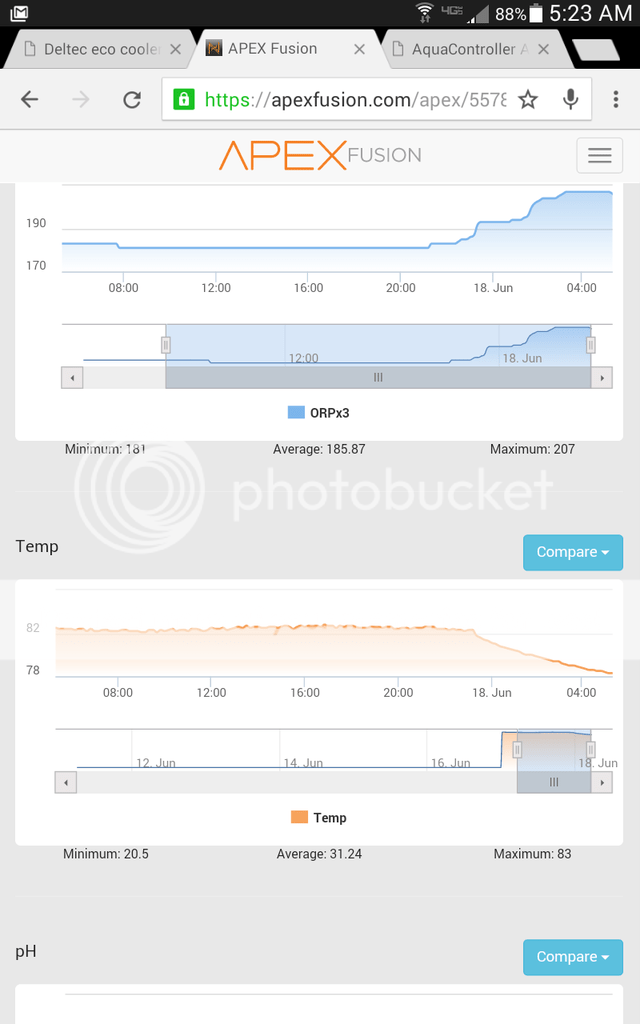Switch to Deltec eco cooler tab
The height and width of the screenshot is (1024, 640).
(100, 49)
